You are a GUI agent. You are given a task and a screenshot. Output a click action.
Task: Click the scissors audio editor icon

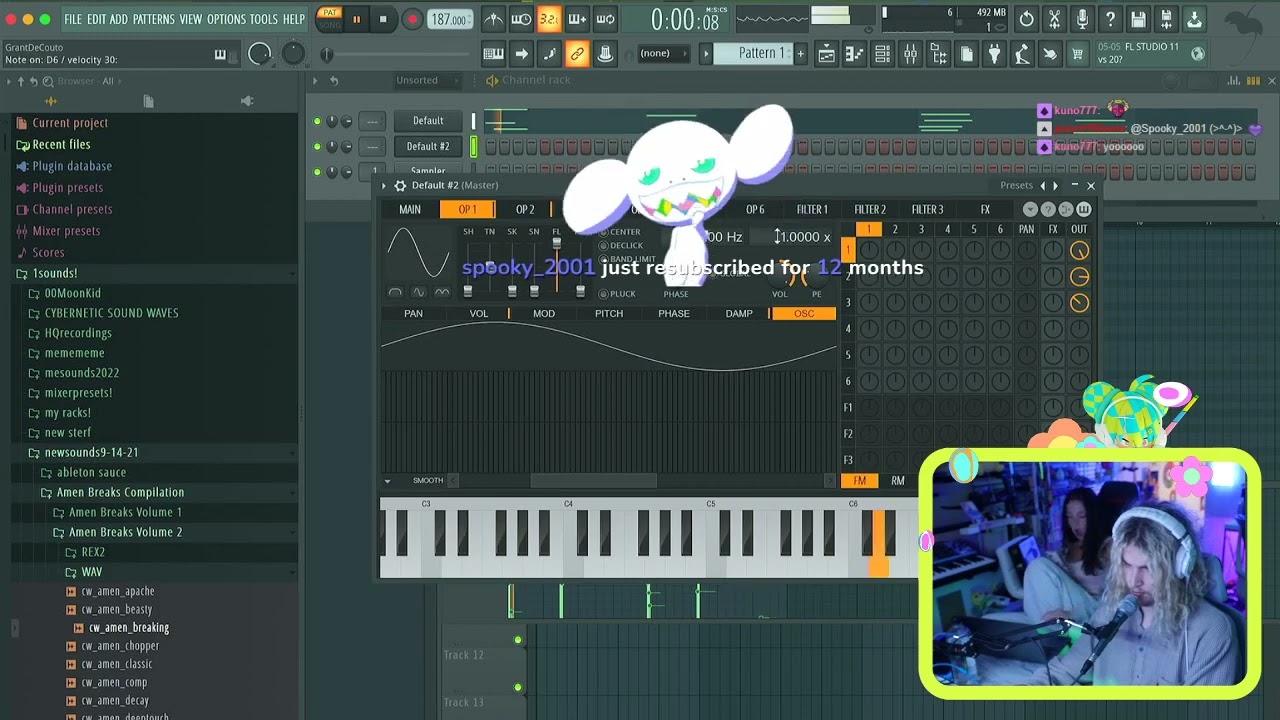pyautogui.click(x=1054, y=19)
